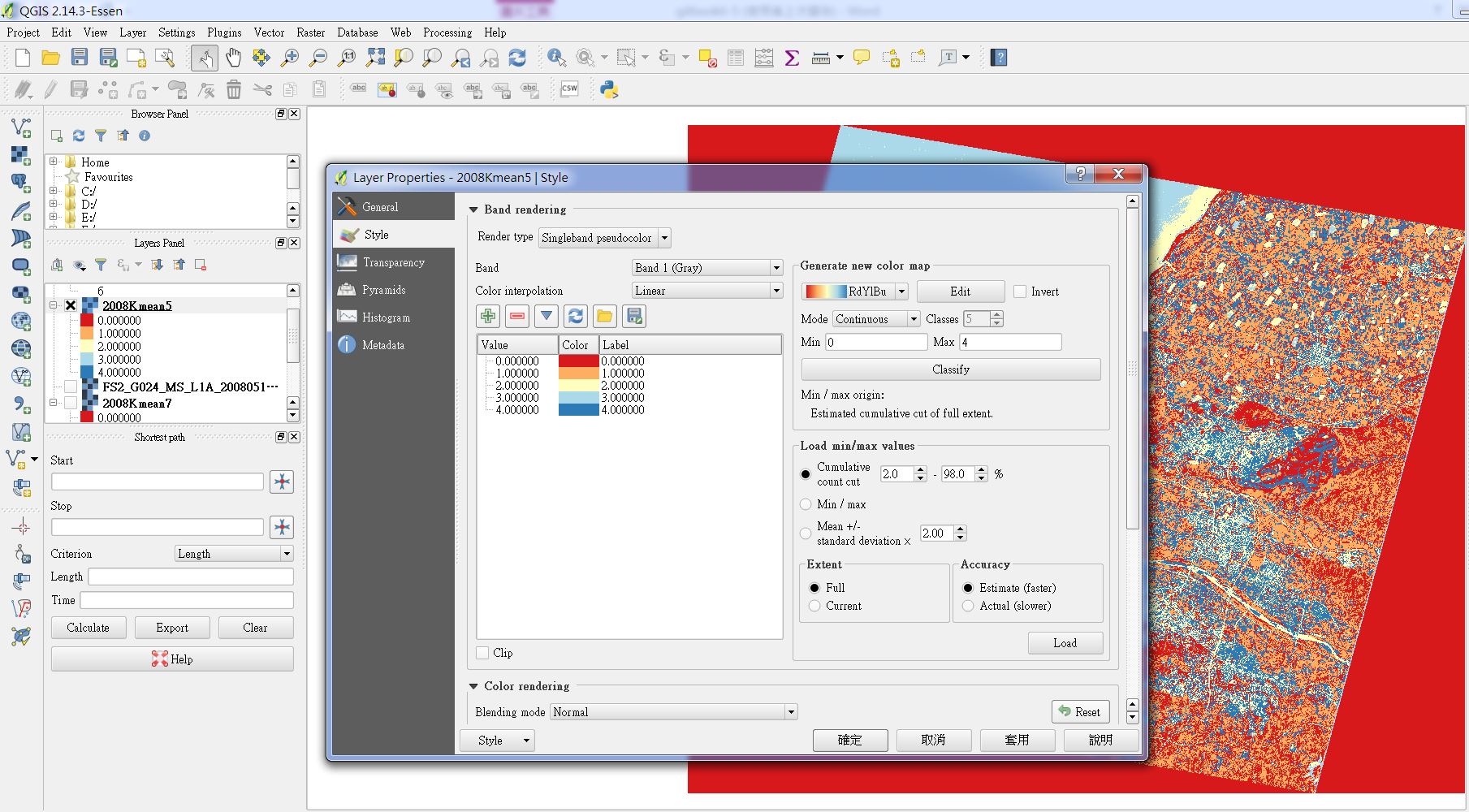Open the Statistical Summary sigma icon
Image resolution: width=1469 pixels, height=812 pixels.
coord(792,58)
